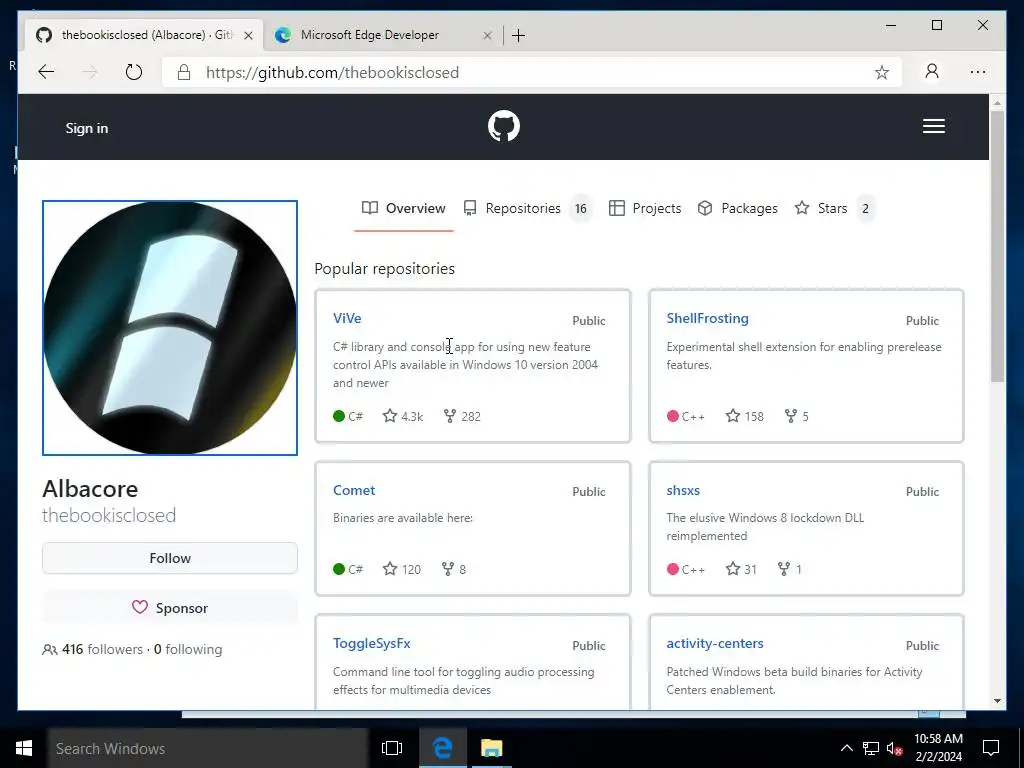The width and height of the screenshot is (1024, 768).
Task: Open the activity-centers repository link
Action: pos(714,643)
